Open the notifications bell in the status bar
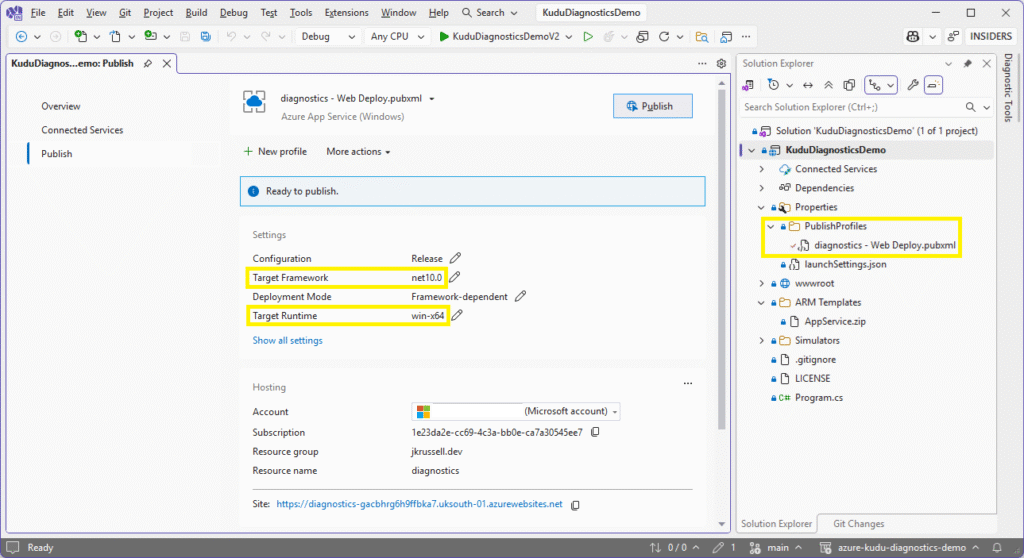Screen dimensions: 1024x558 tap(997, 548)
